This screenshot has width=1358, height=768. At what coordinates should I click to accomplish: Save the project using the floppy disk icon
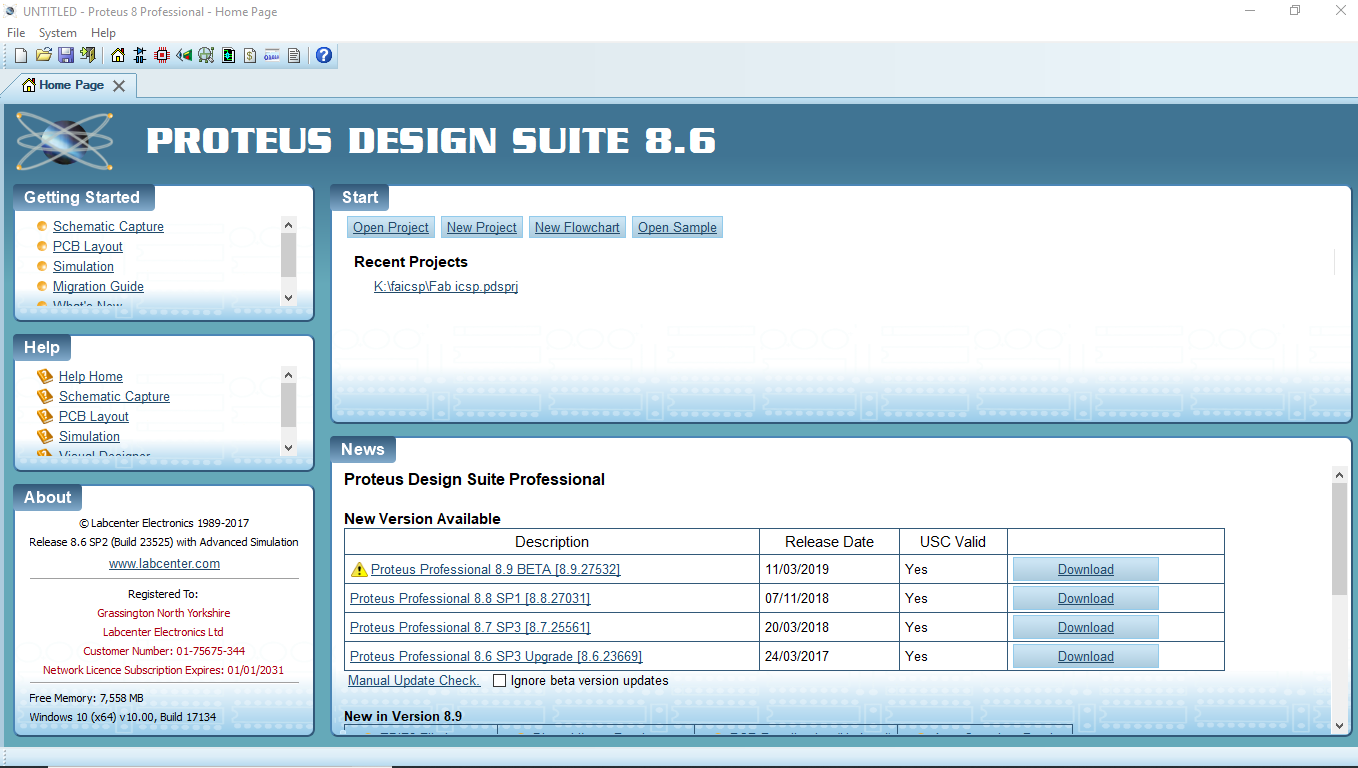coord(65,55)
